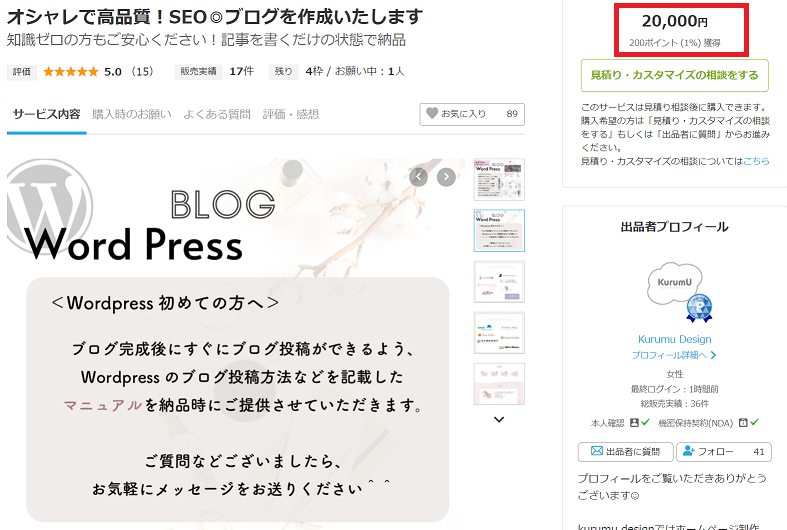Click the service title オシャレで高品質!SEO◎ブログ
This screenshot has height=530, width=787.
215,17
